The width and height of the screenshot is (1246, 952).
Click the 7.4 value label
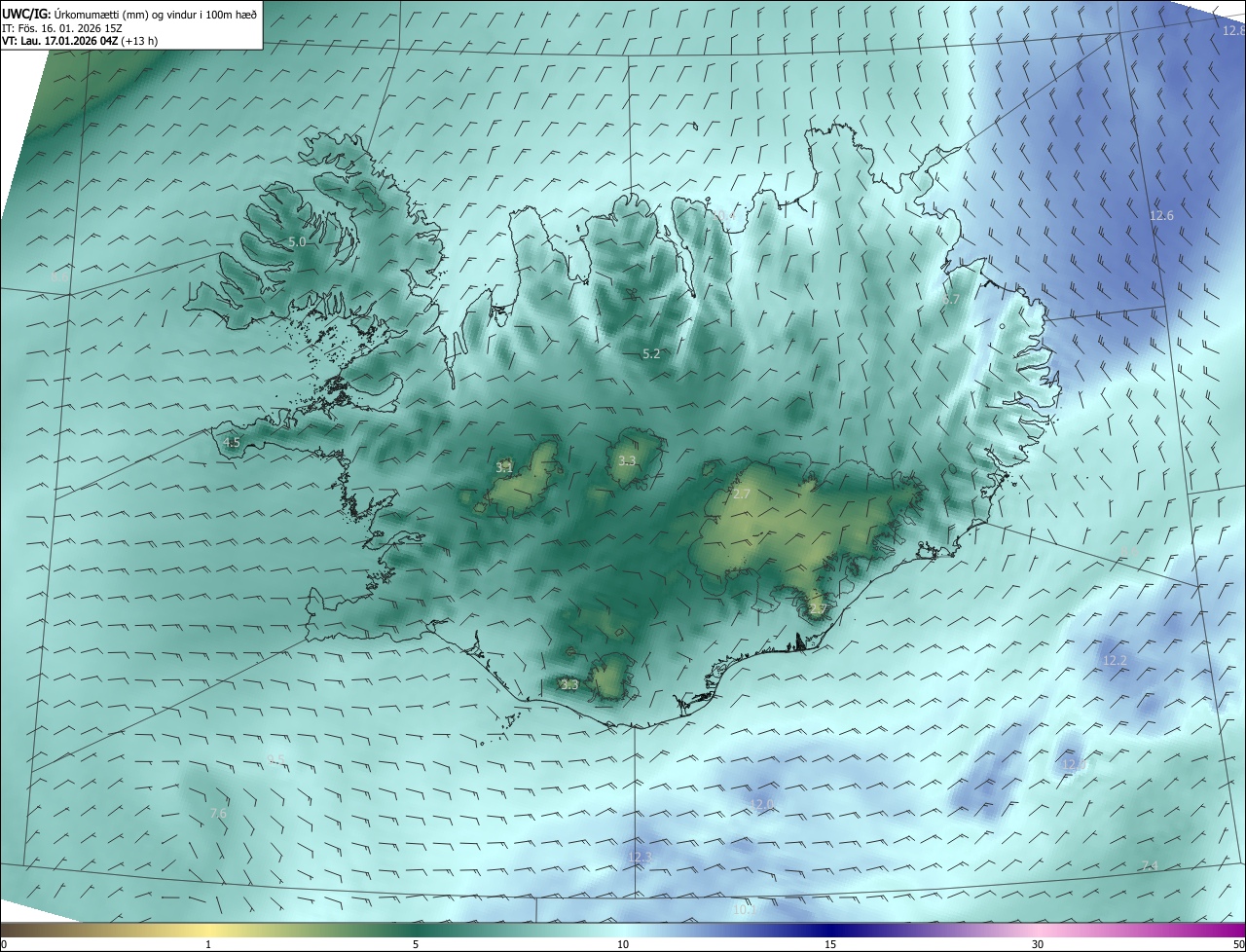click(x=1149, y=866)
